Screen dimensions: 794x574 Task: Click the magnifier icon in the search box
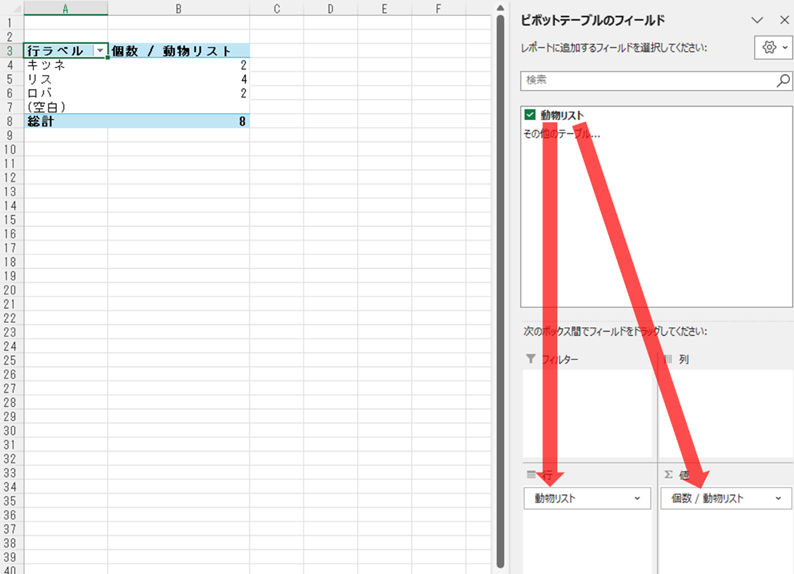pyautogui.click(x=783, y=80)
